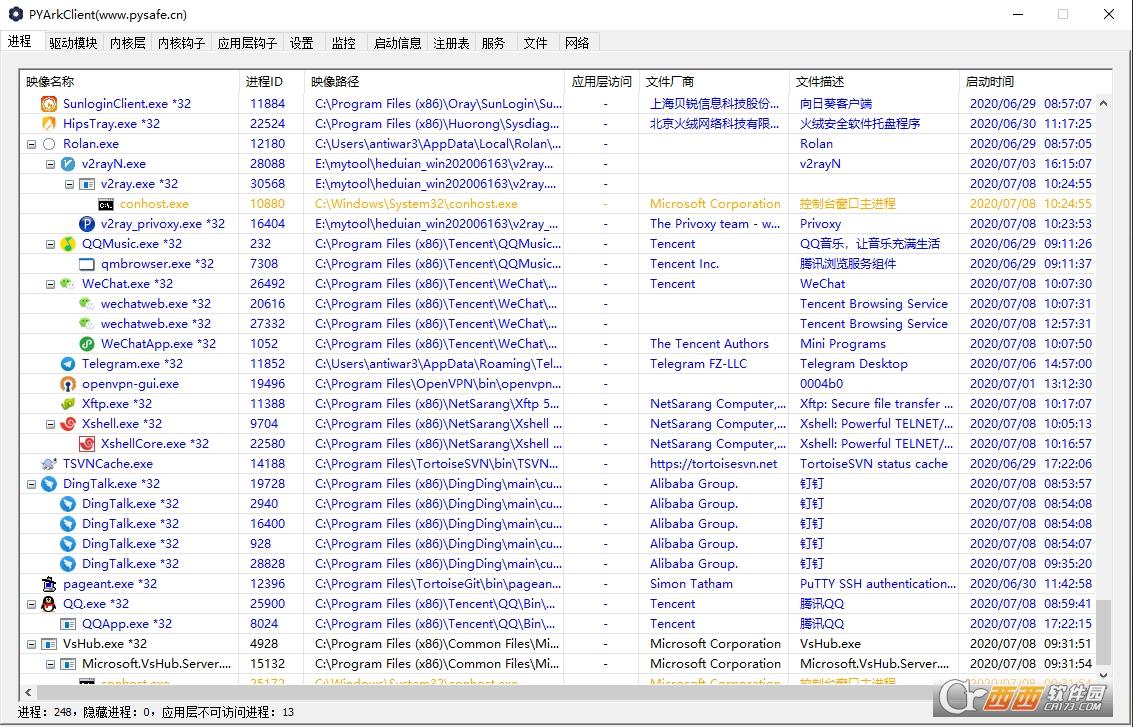The height and width of the screenshot is (727, 1133).
Task: Collapse the v2ray.exe child node
Action: point(69,184)
